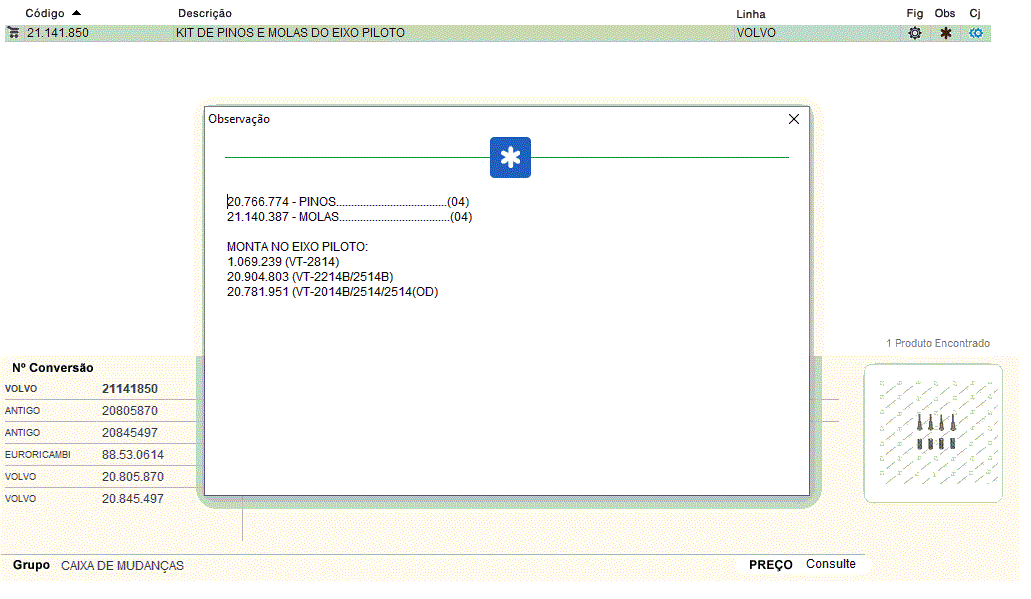This screenshot has height=599, width=1031.
Task: Click the shopping cart icon beside code 21.141.850
Action: tap(13, 33)
